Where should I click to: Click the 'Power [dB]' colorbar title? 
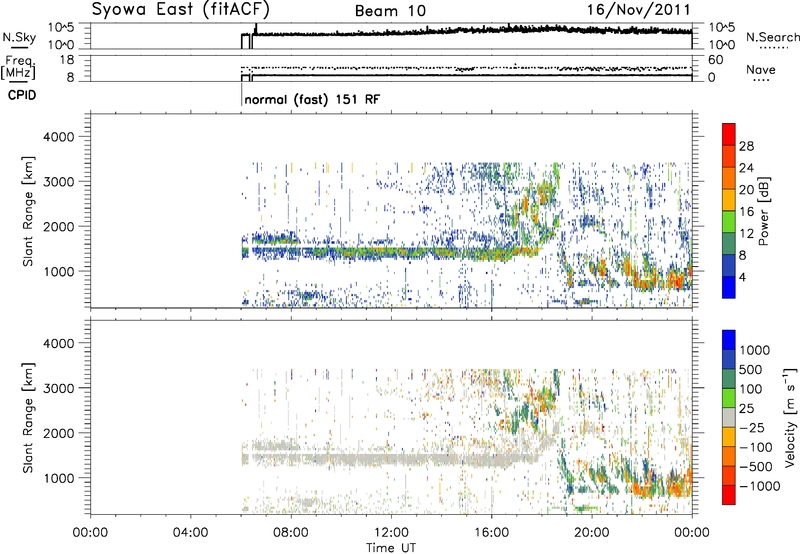(x=764, y=211)
